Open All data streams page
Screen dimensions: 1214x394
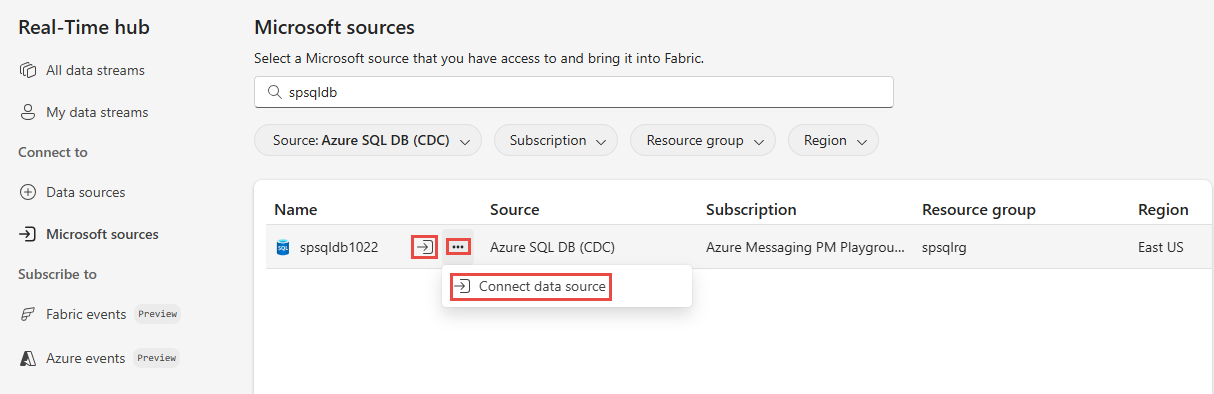95,71
